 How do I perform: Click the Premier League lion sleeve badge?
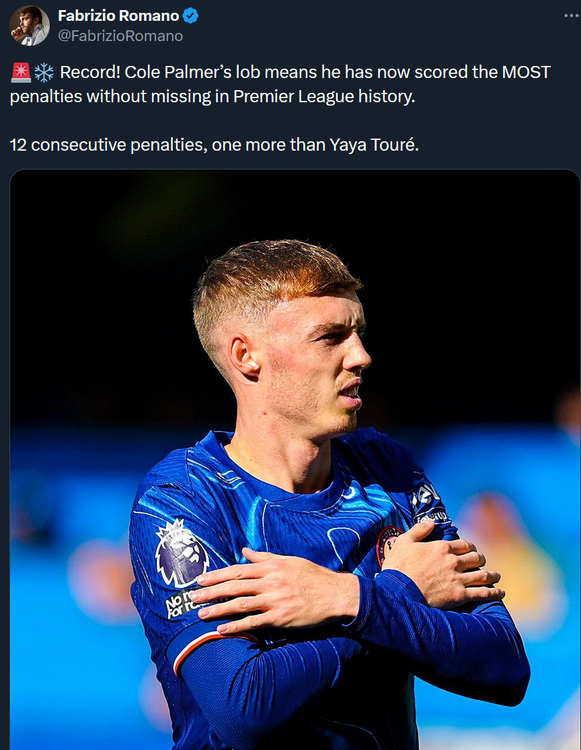[x=182, y=554]
